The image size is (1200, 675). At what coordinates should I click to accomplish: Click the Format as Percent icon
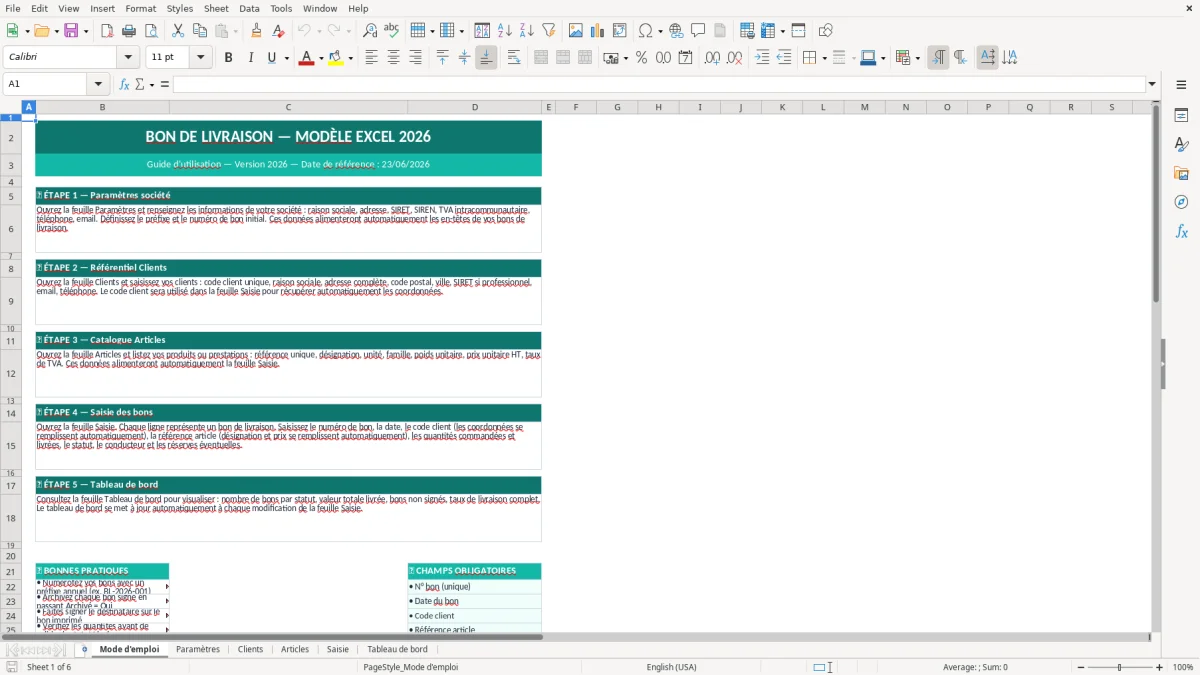(641, 58)
